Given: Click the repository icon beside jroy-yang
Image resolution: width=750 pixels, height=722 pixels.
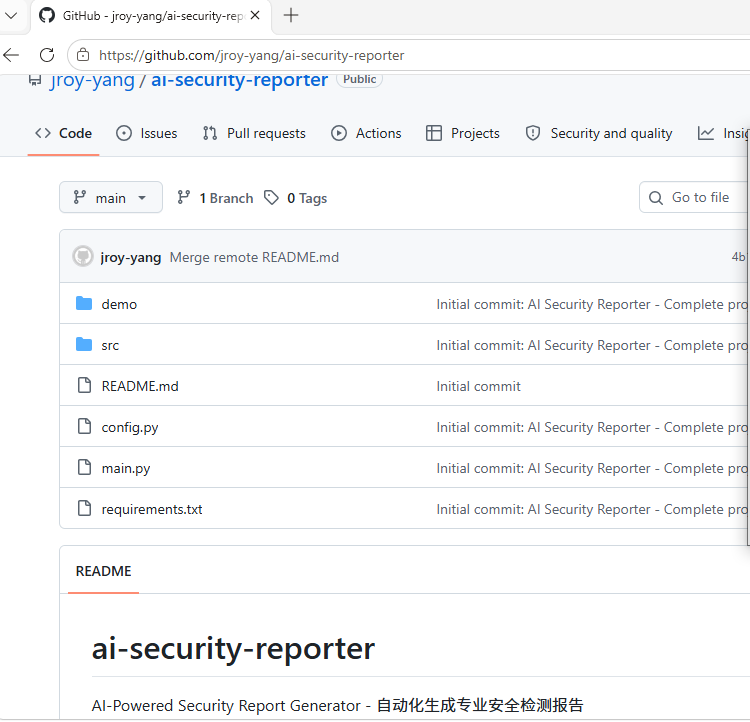Looking at the screenshot, I should [35, 80].
